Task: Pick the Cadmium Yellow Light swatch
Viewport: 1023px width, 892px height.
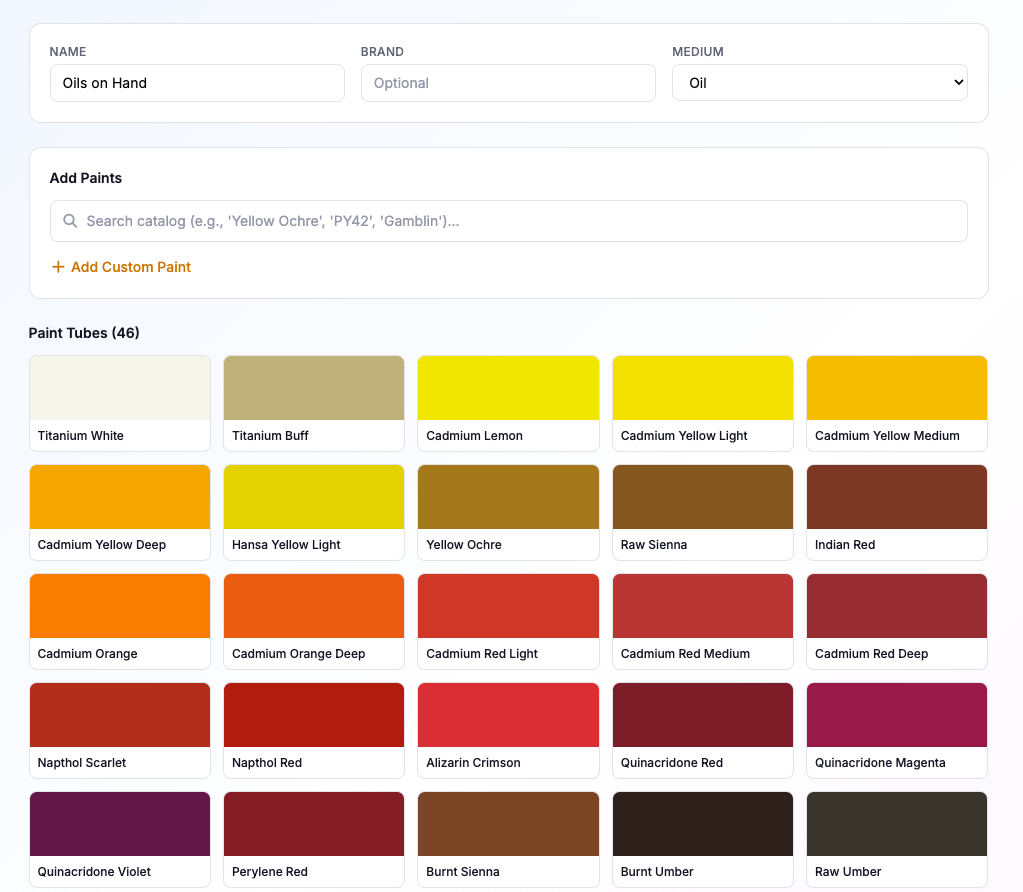Action: click(x=703, y=388)
